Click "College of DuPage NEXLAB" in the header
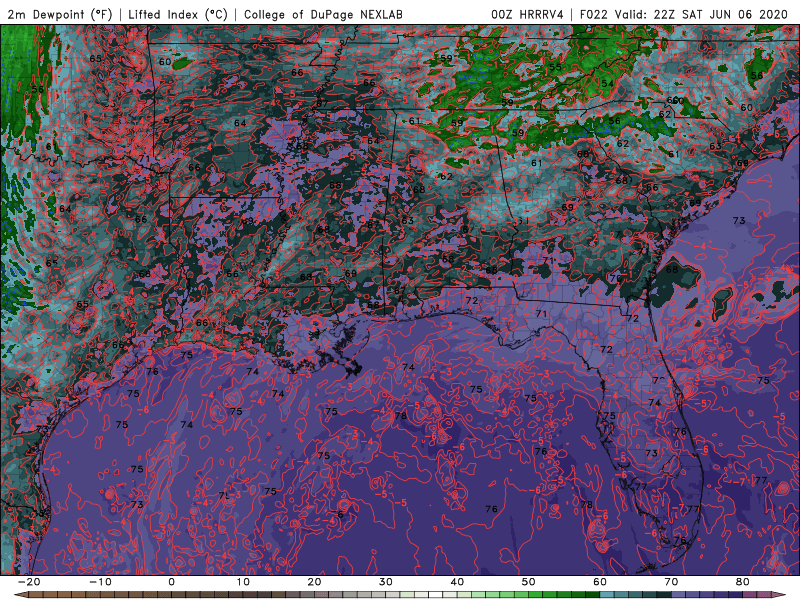 323,14
